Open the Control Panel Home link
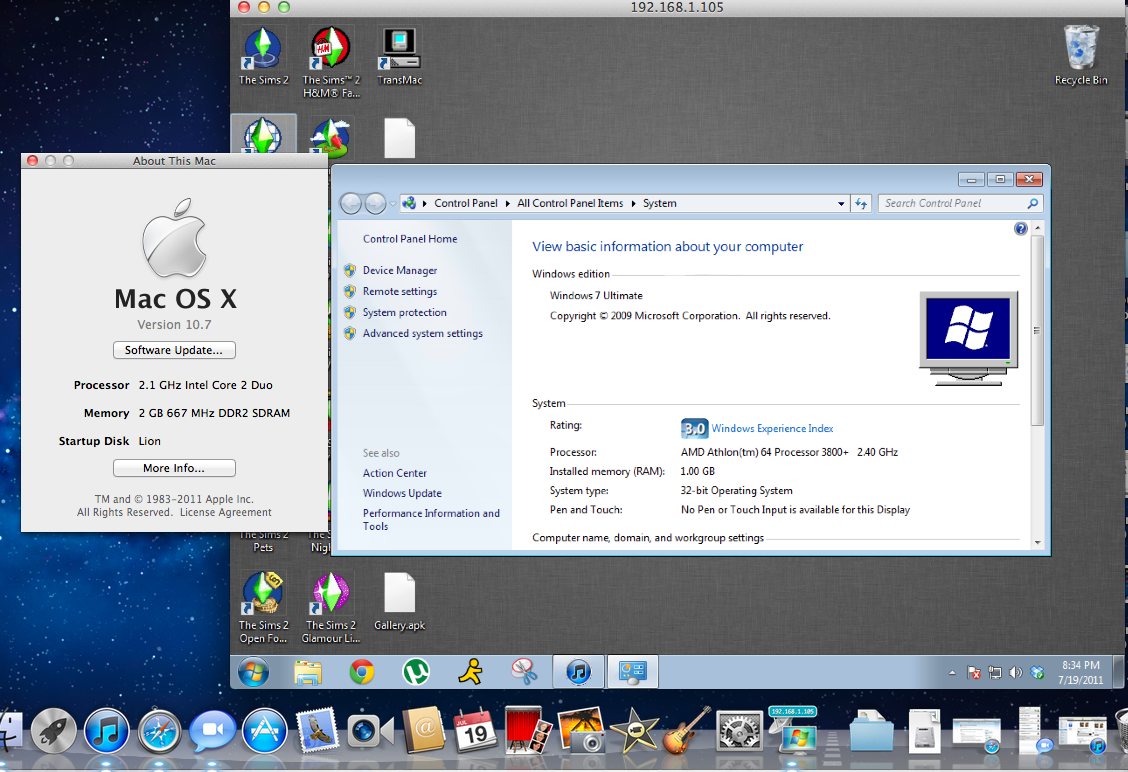1128x772 pixels. (410, 239)
